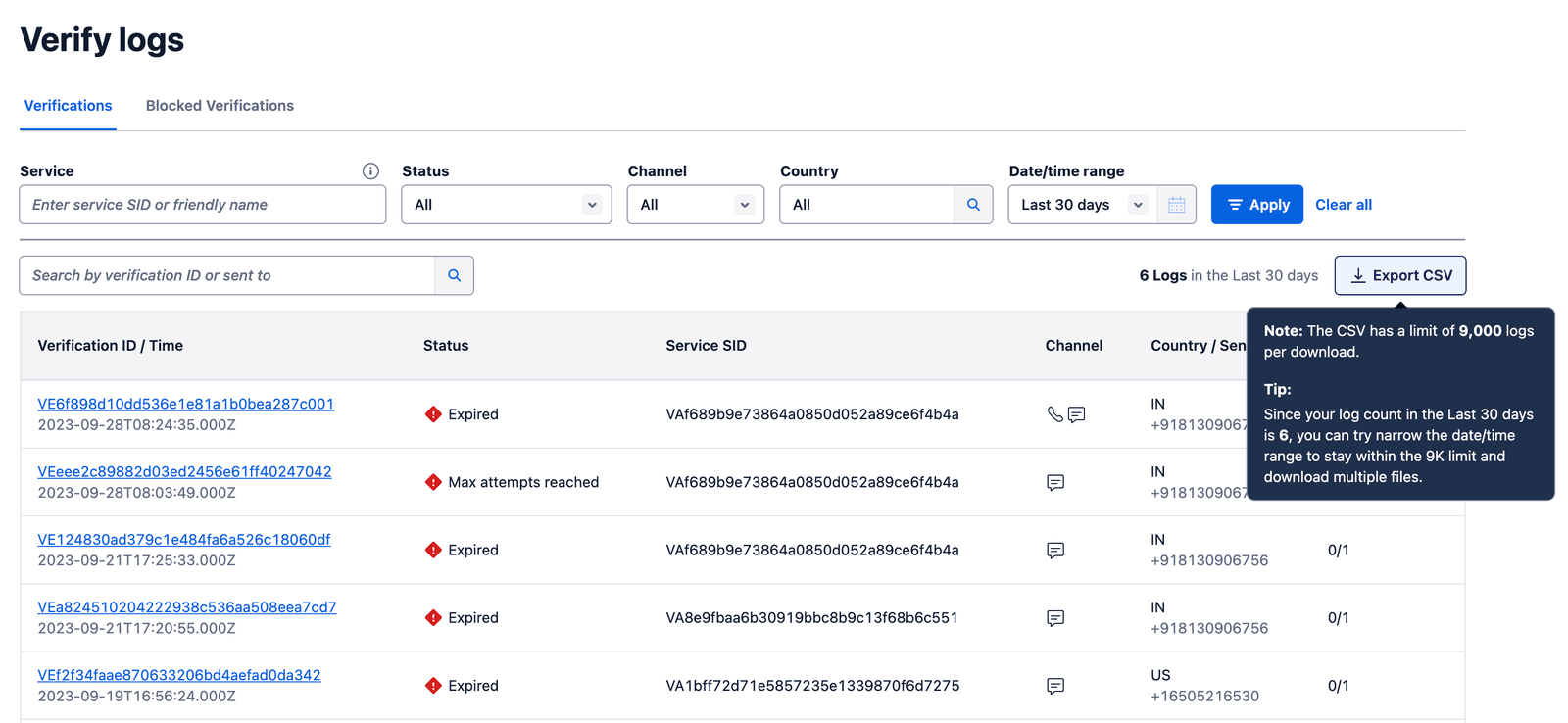Click the Clear all link
The height and width of the screenshot is (723, 1568).
click(x=1343, y=205)
